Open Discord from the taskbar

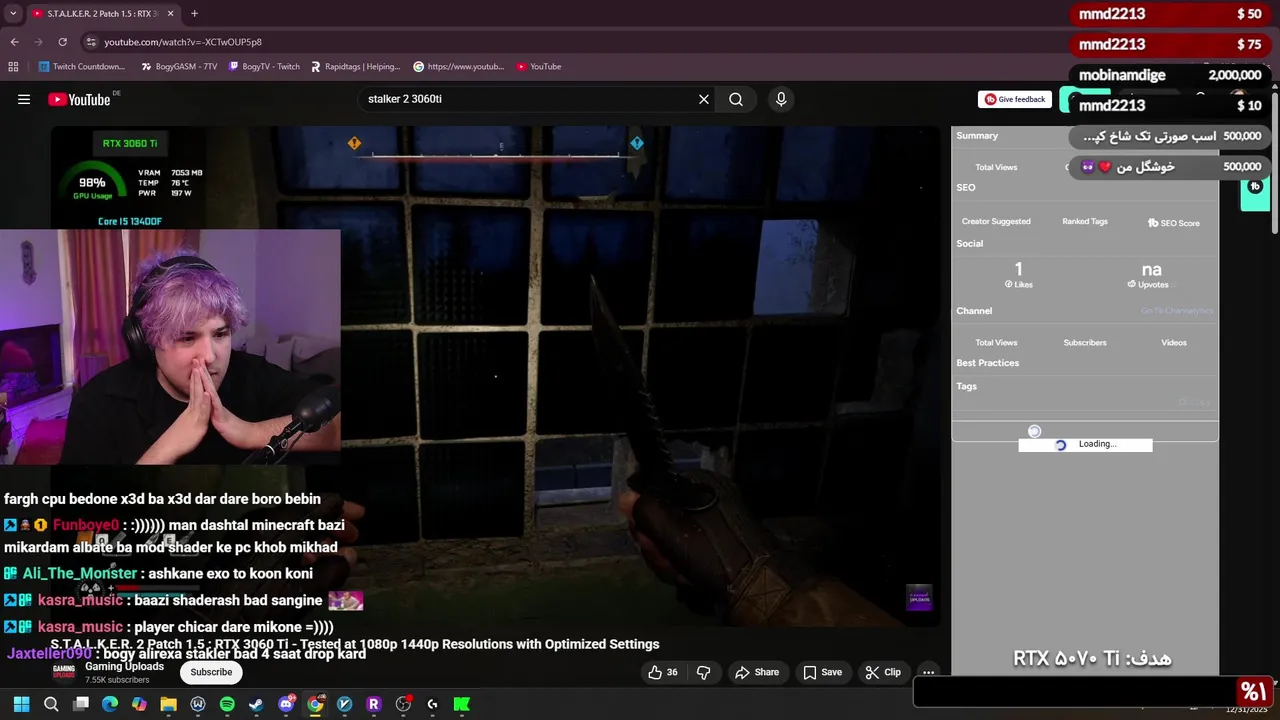286,704
